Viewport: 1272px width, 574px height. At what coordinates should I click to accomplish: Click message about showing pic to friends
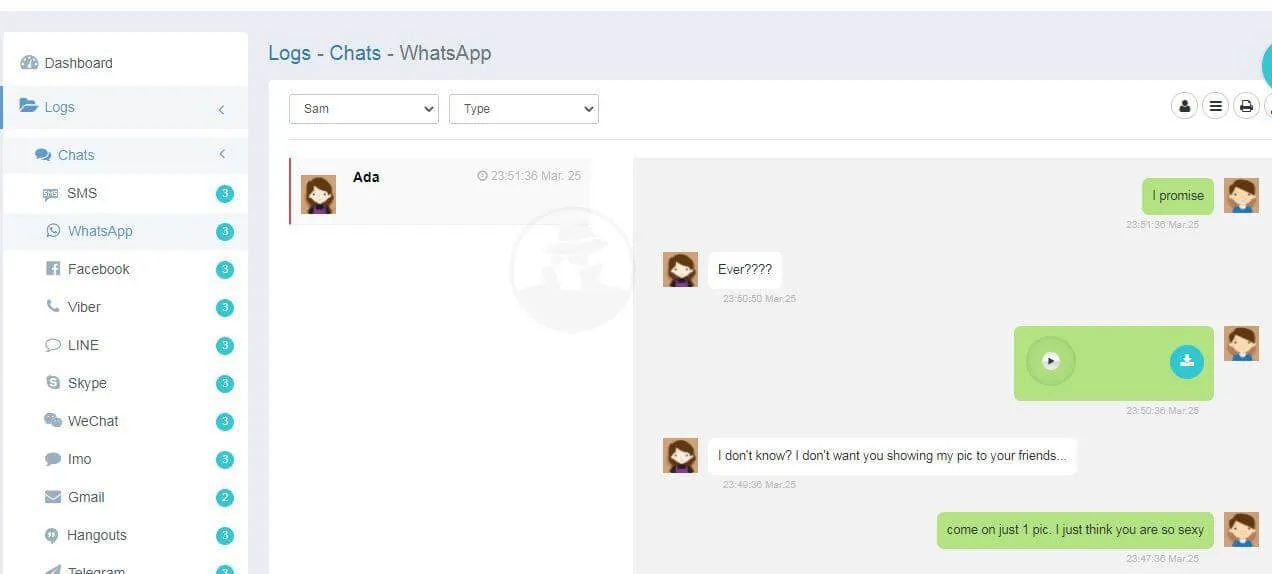(892, 456)
